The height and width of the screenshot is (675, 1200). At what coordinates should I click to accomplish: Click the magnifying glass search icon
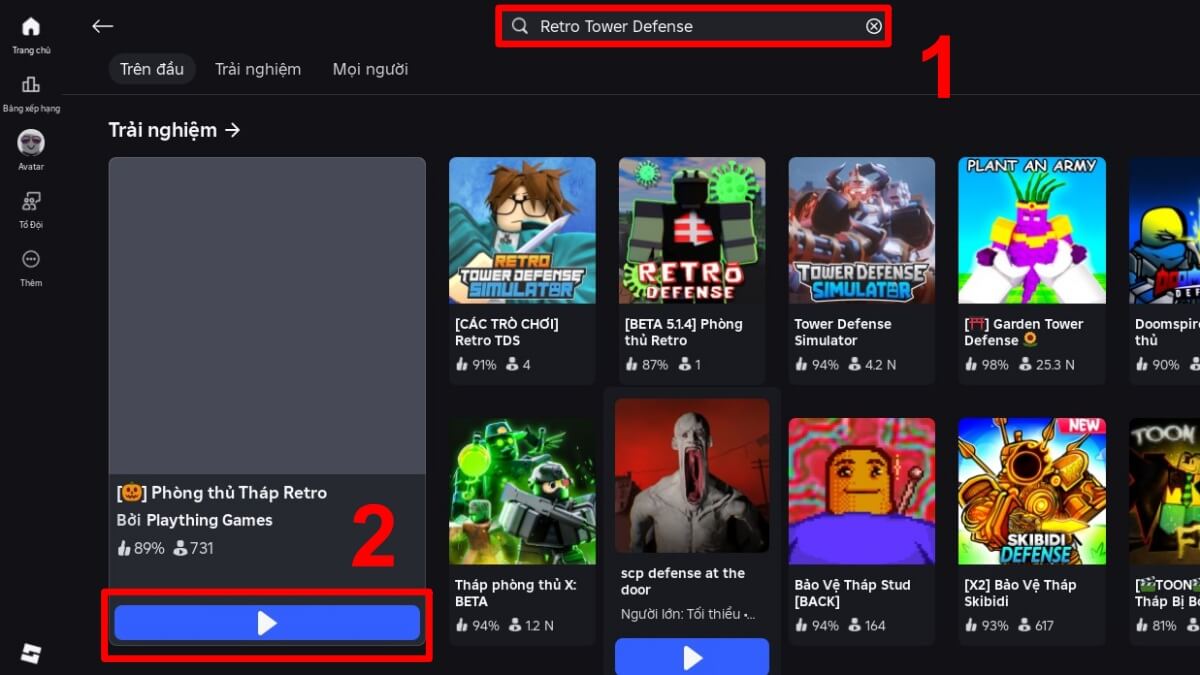519,26
